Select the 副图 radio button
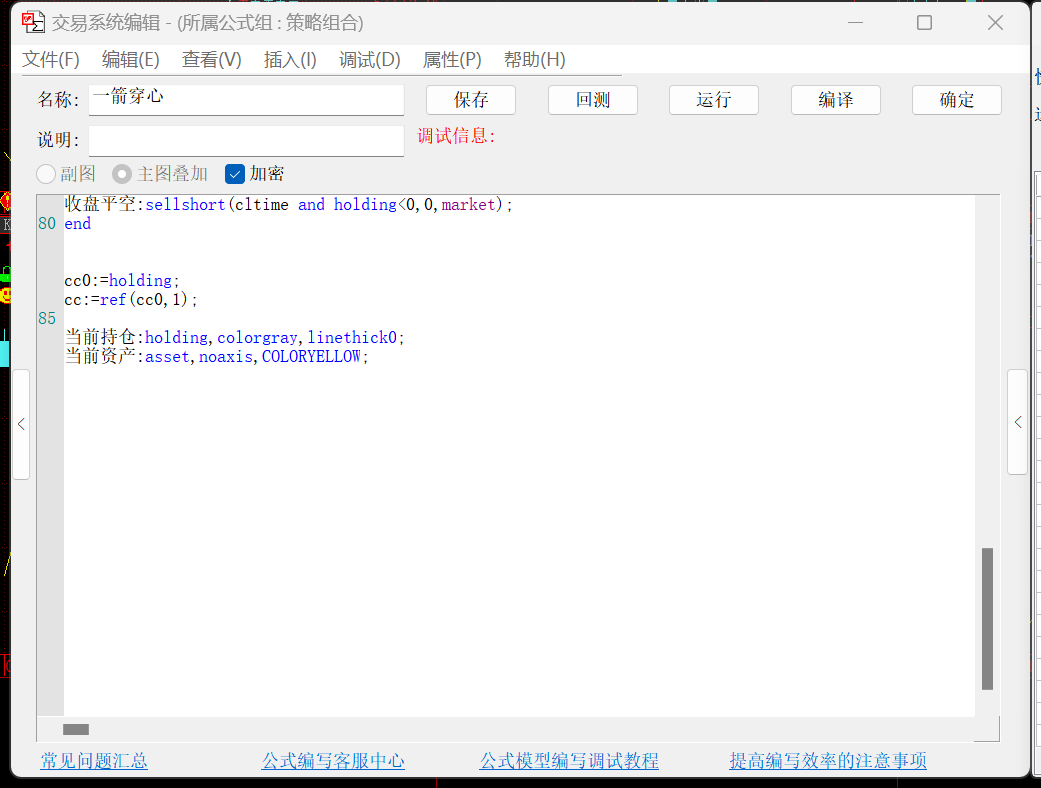 pos(46,174)
